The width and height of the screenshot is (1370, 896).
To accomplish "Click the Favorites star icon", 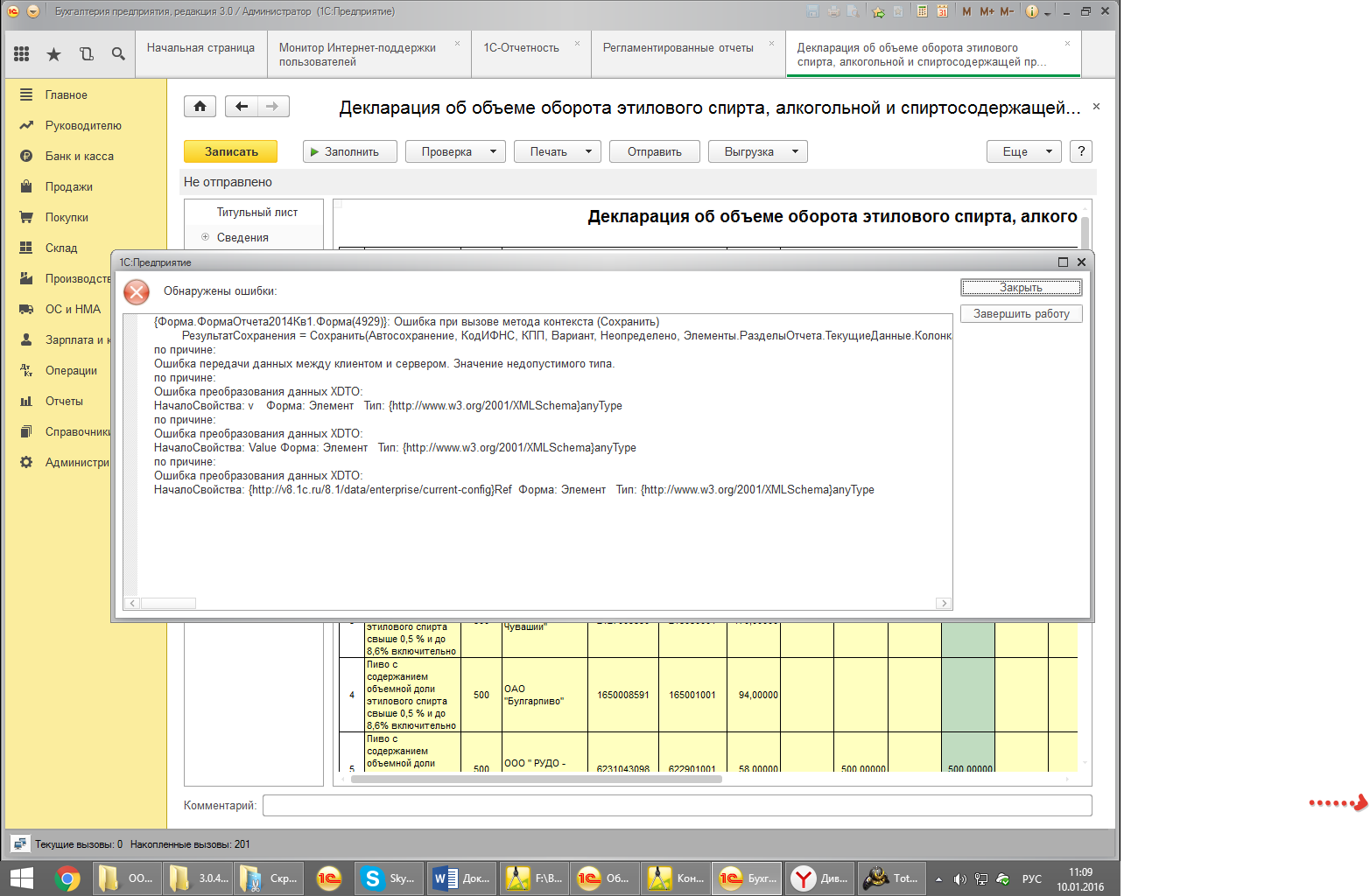I will [x=53, y=54].
